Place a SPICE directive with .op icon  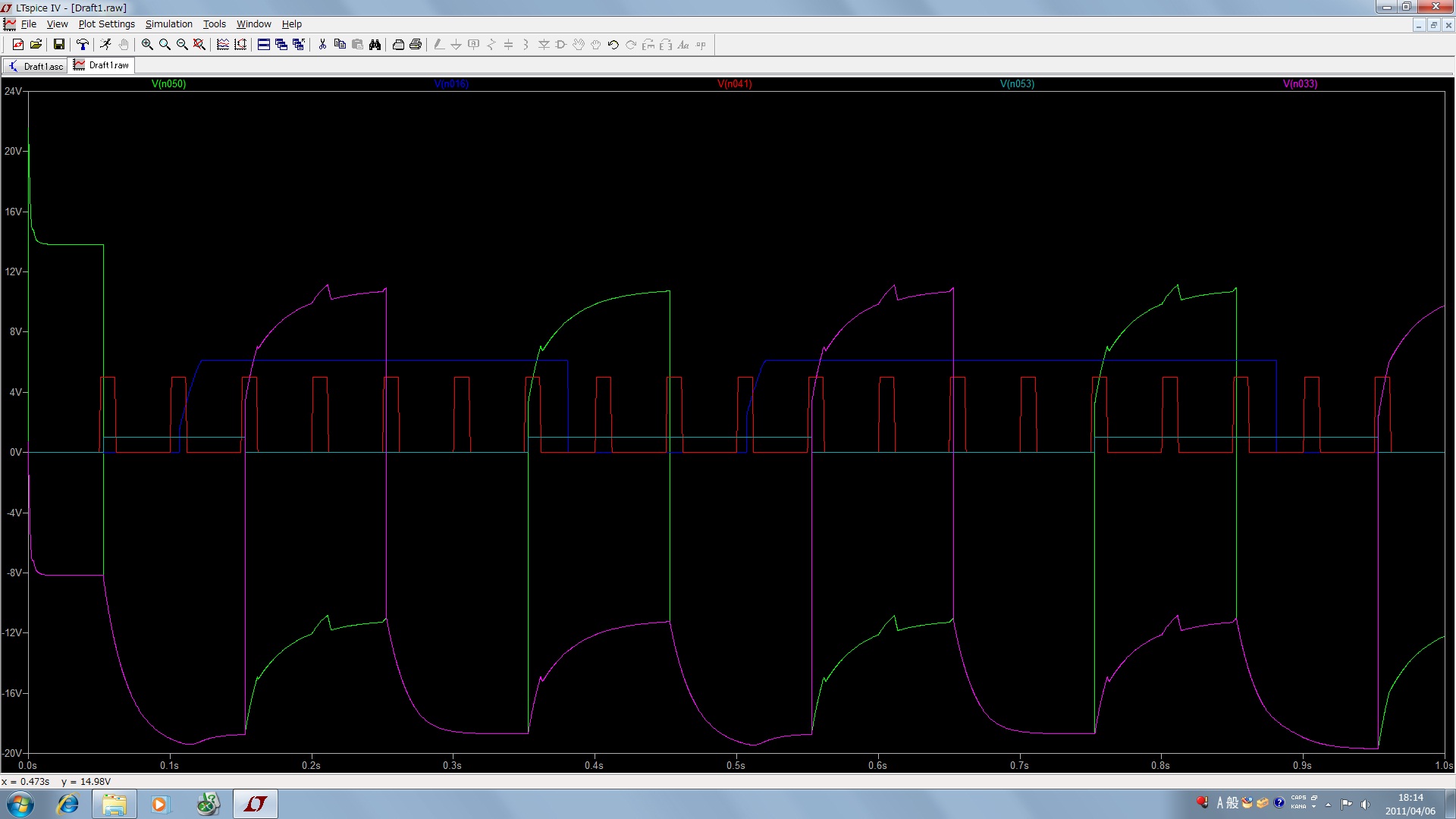coord(701,45)
